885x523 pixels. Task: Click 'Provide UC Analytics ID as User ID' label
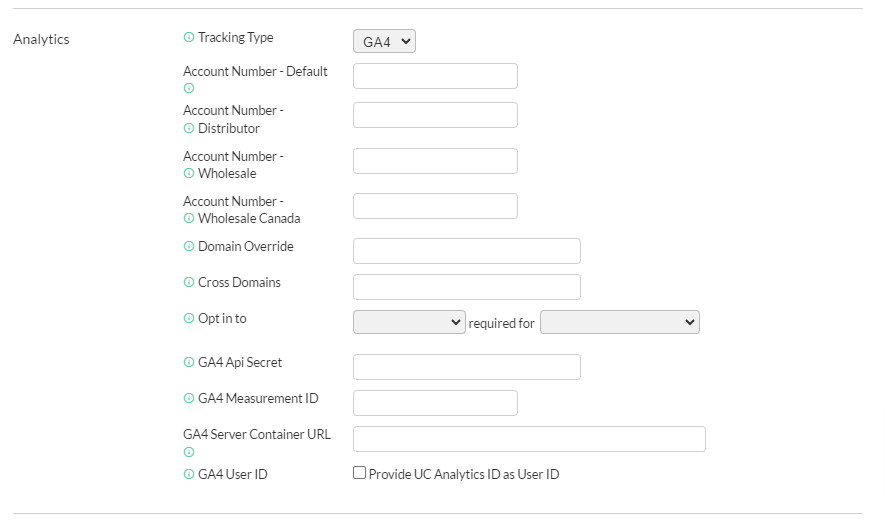[464, 474]
